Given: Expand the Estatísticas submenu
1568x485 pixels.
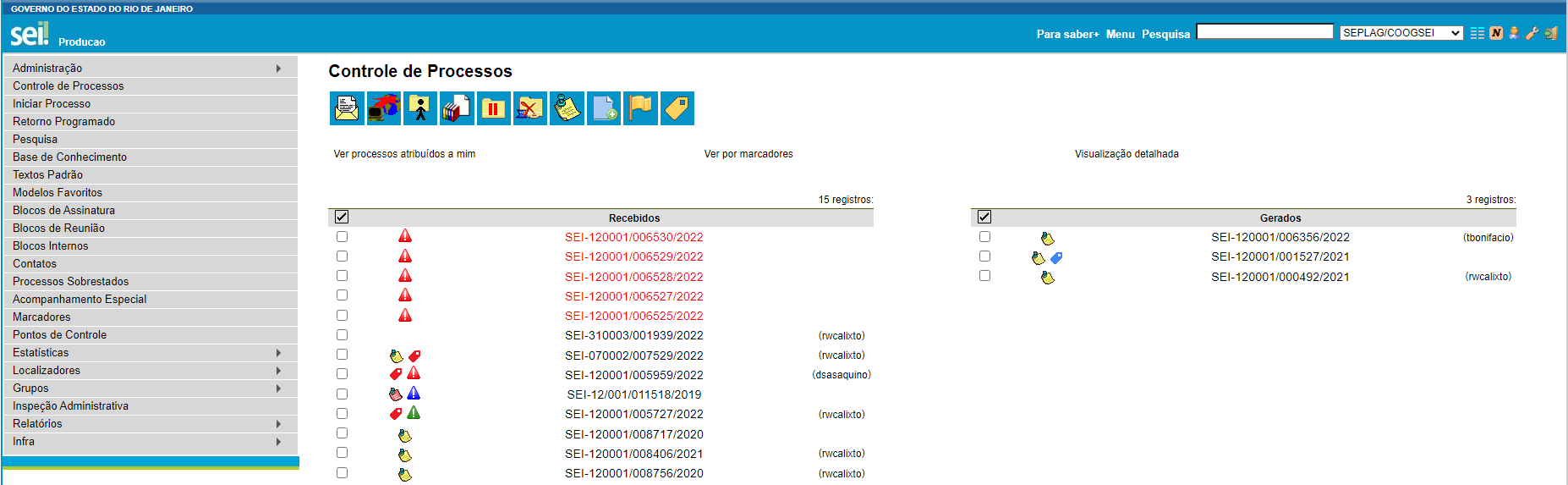Looking at the screenshot, I should point(278,353).
